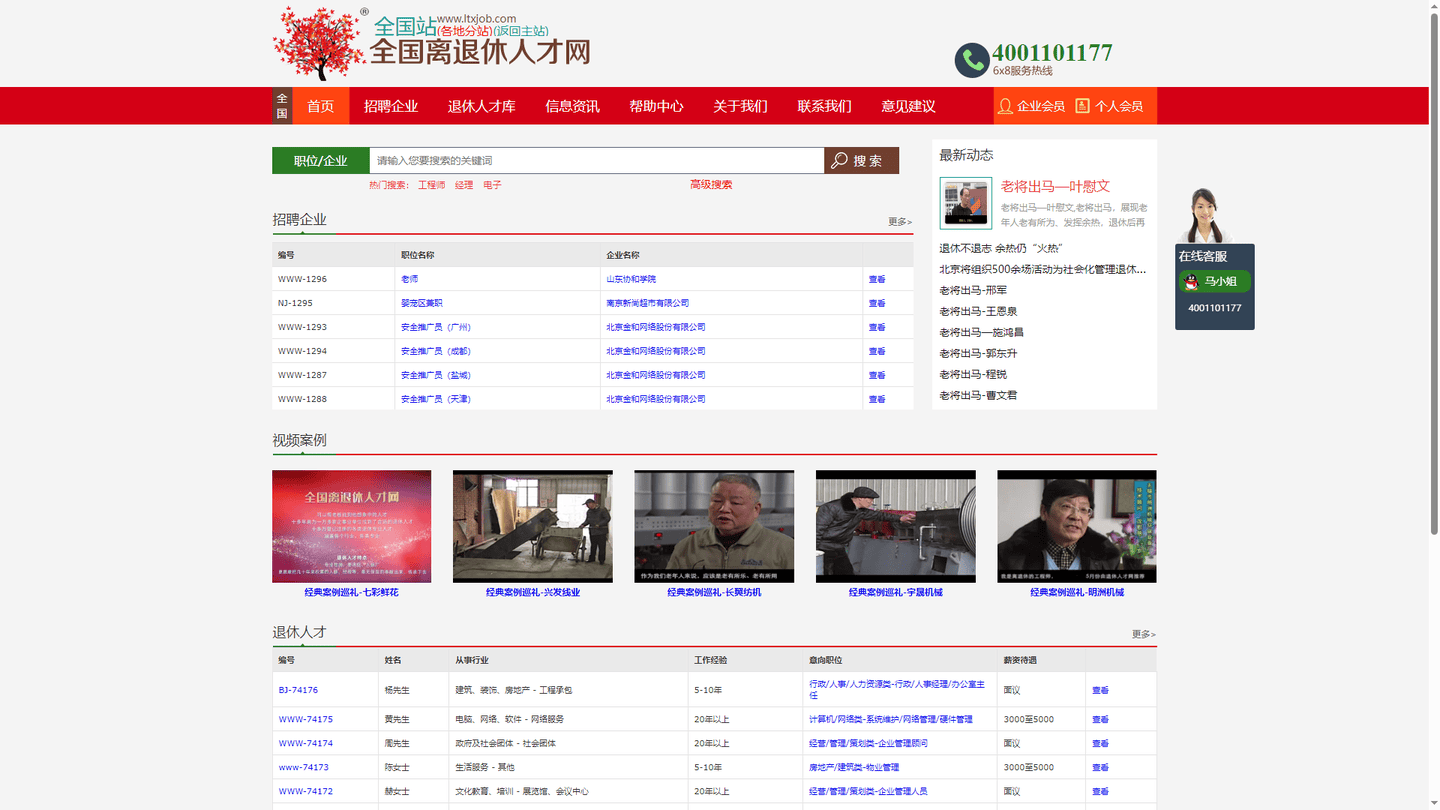The image size is (1440, 810).
Task: Click 高级搜索 advanced search link
Action: [711, 185]
